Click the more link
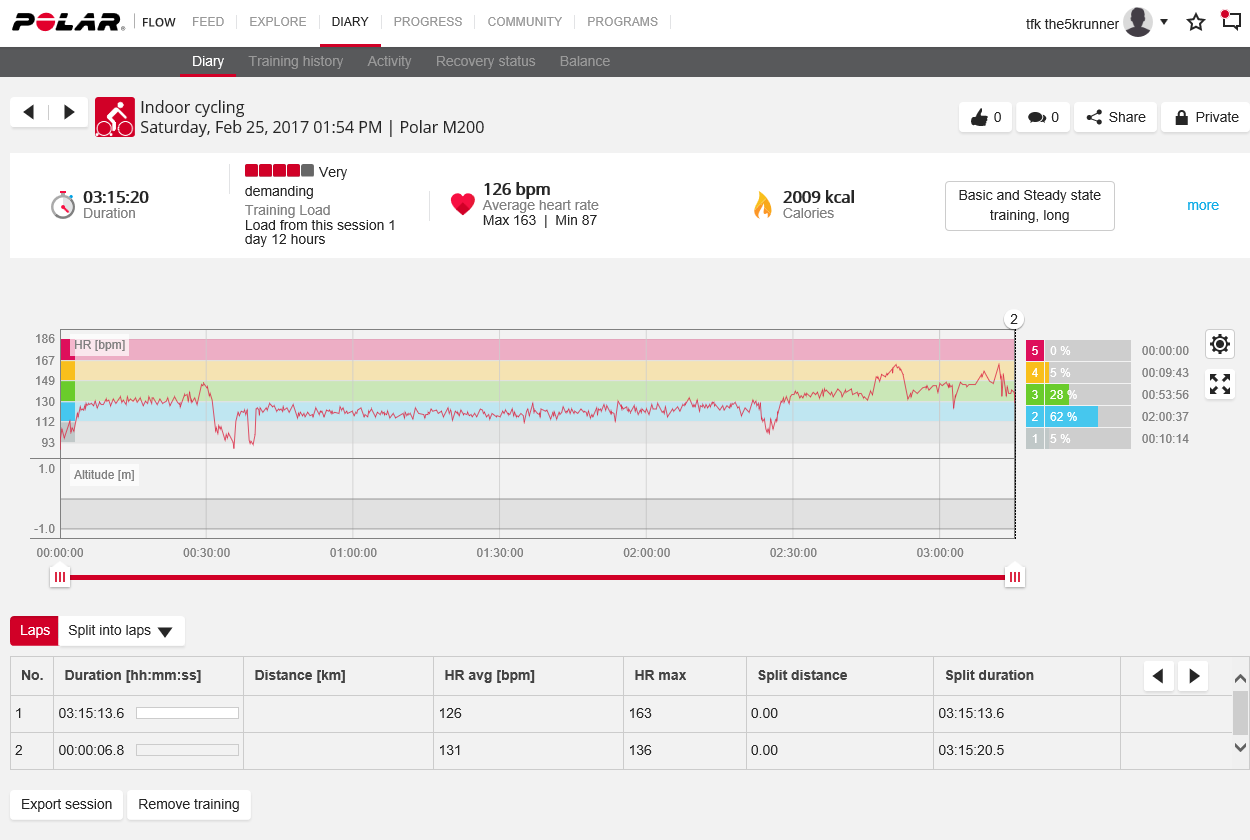 [x=1203, y=205]
